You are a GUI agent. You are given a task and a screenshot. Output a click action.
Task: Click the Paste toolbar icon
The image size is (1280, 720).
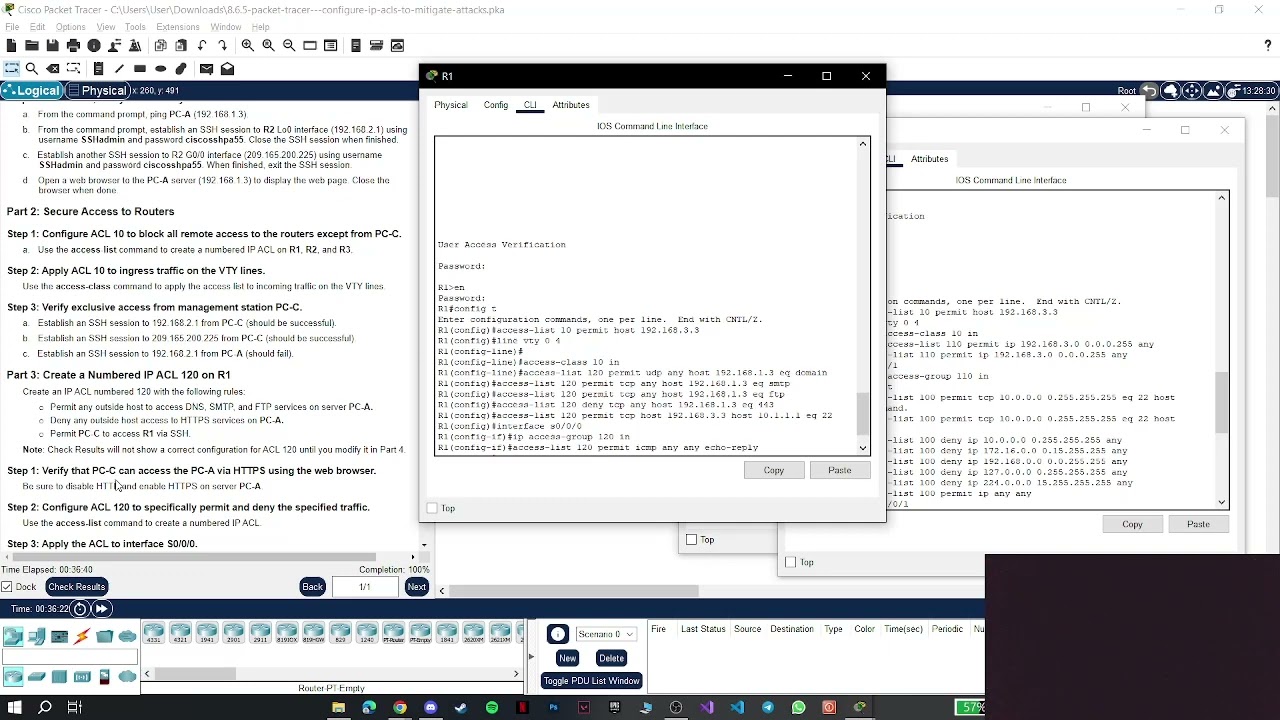(x=181, y=45)
